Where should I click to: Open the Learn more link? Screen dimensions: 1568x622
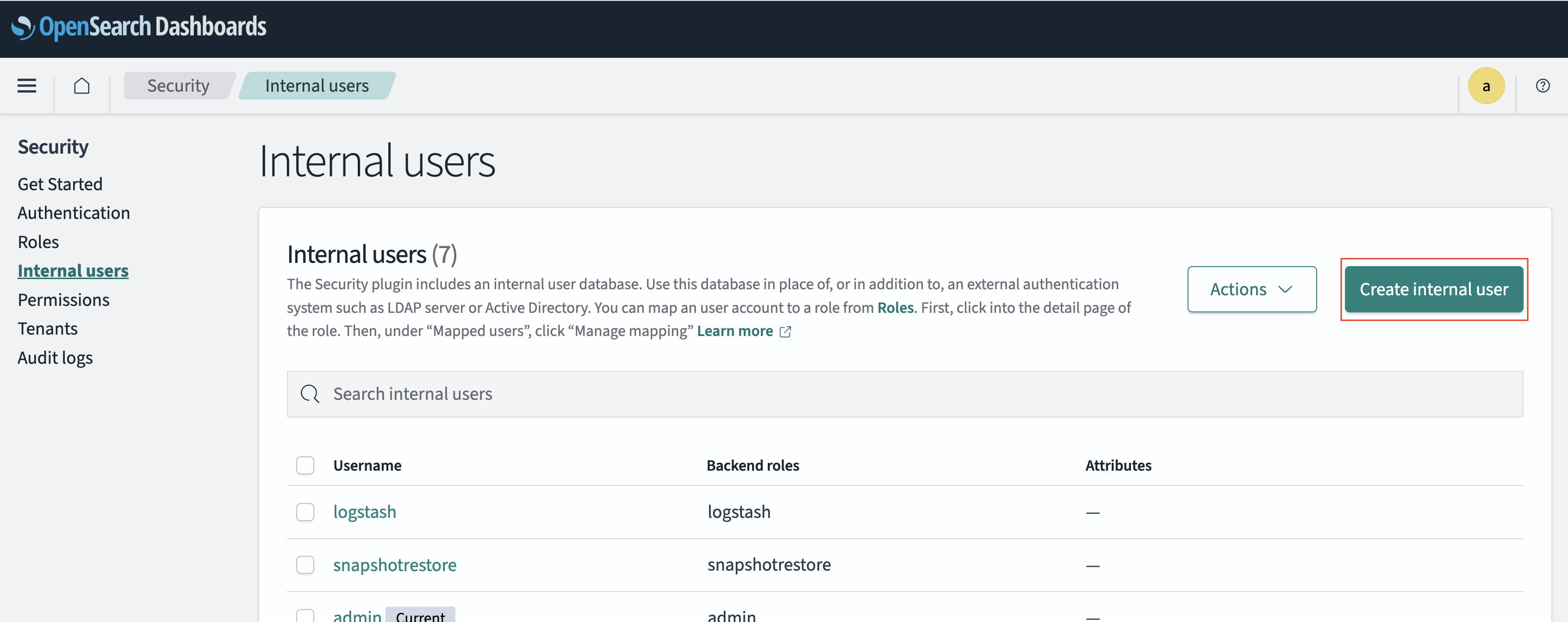(x=734, y=331)
